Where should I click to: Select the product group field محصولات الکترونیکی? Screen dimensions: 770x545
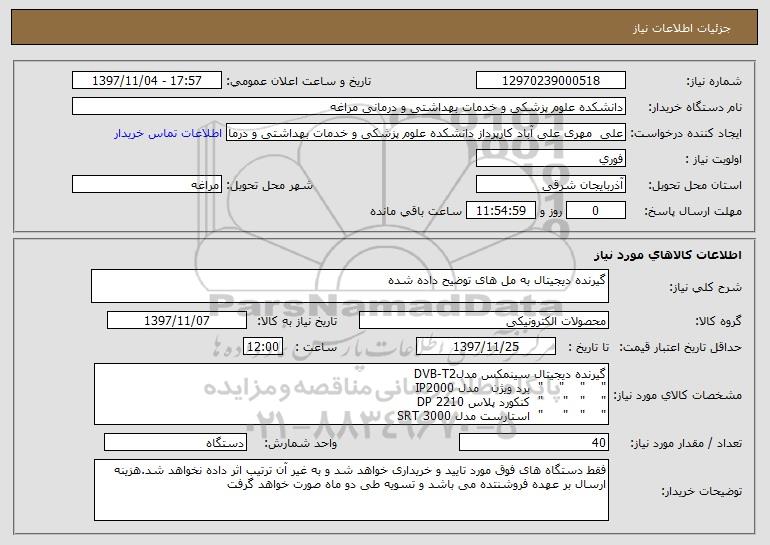[484, 320]
